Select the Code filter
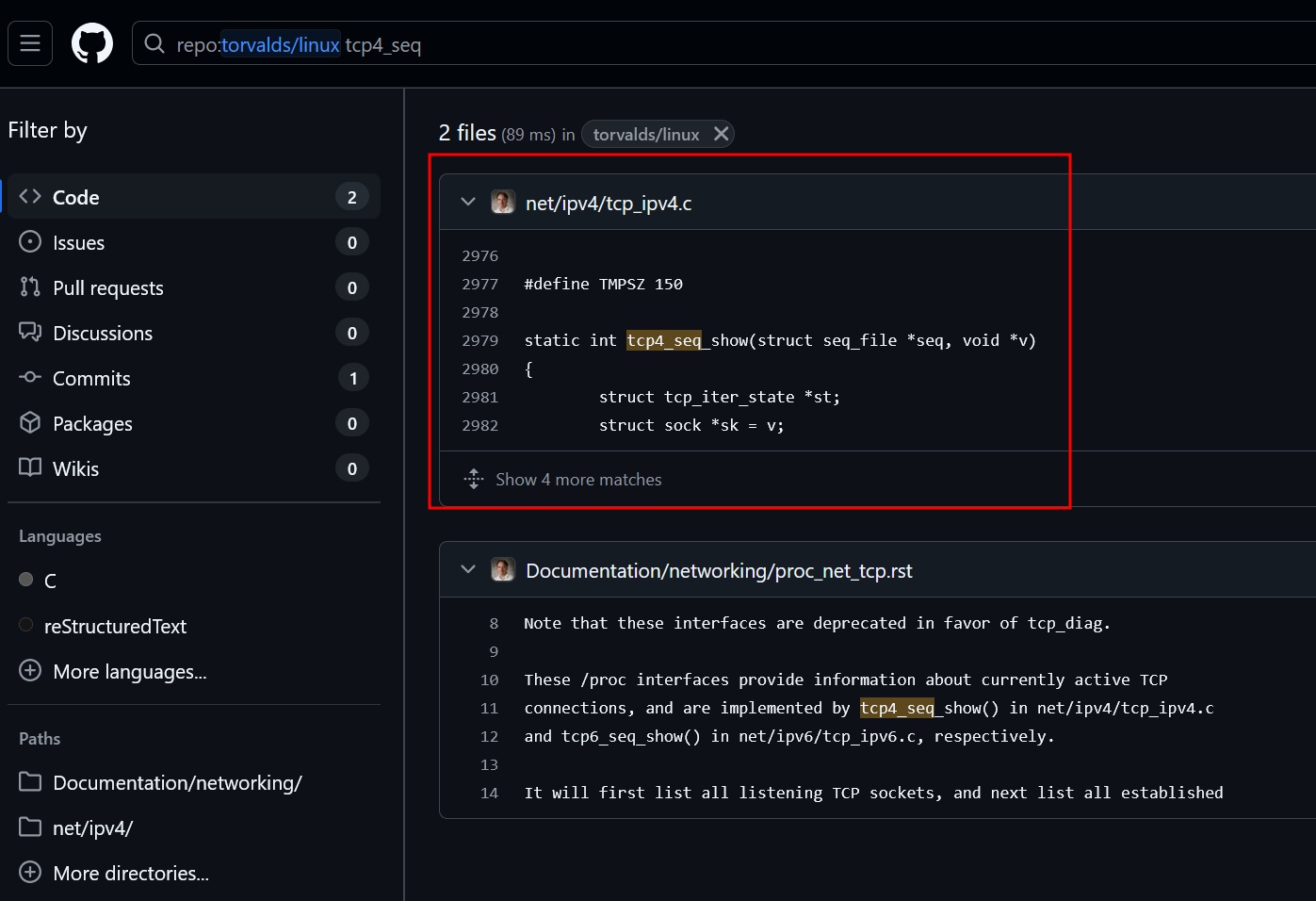The width and height of the screenshot is (1316, 901). tap(194, 196)
